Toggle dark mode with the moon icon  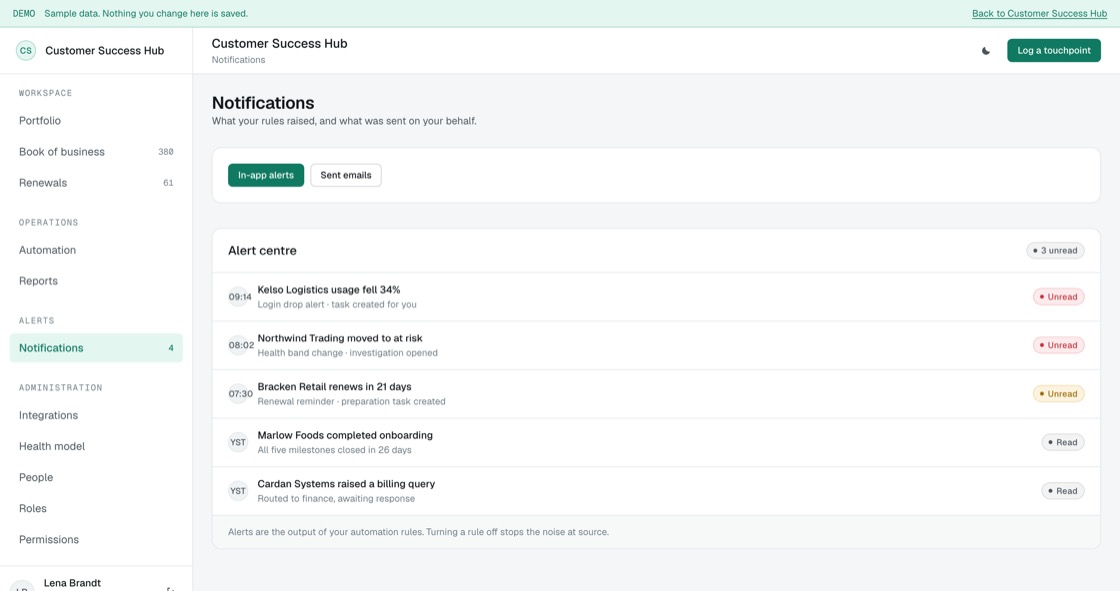[986, 51]
